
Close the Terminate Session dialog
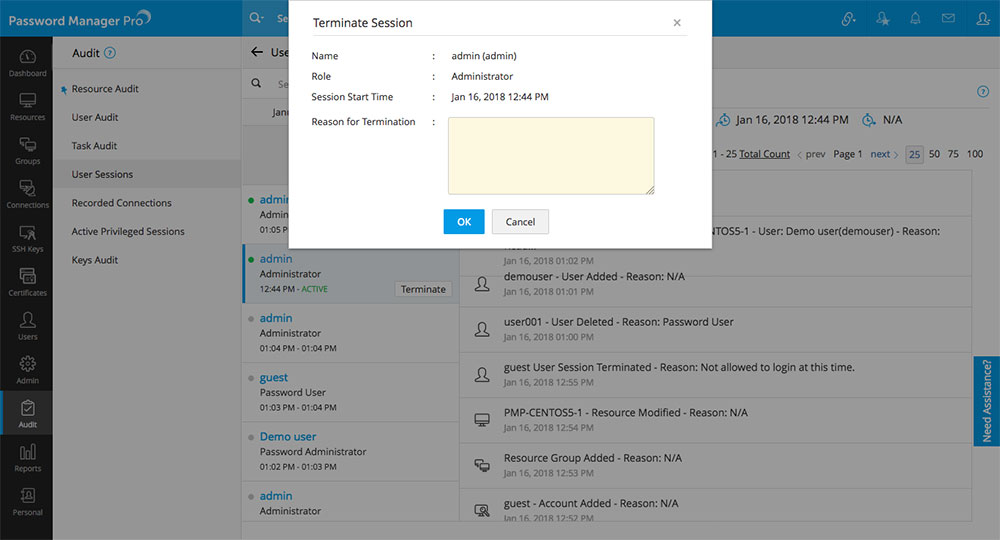click(x=677, y=23)
